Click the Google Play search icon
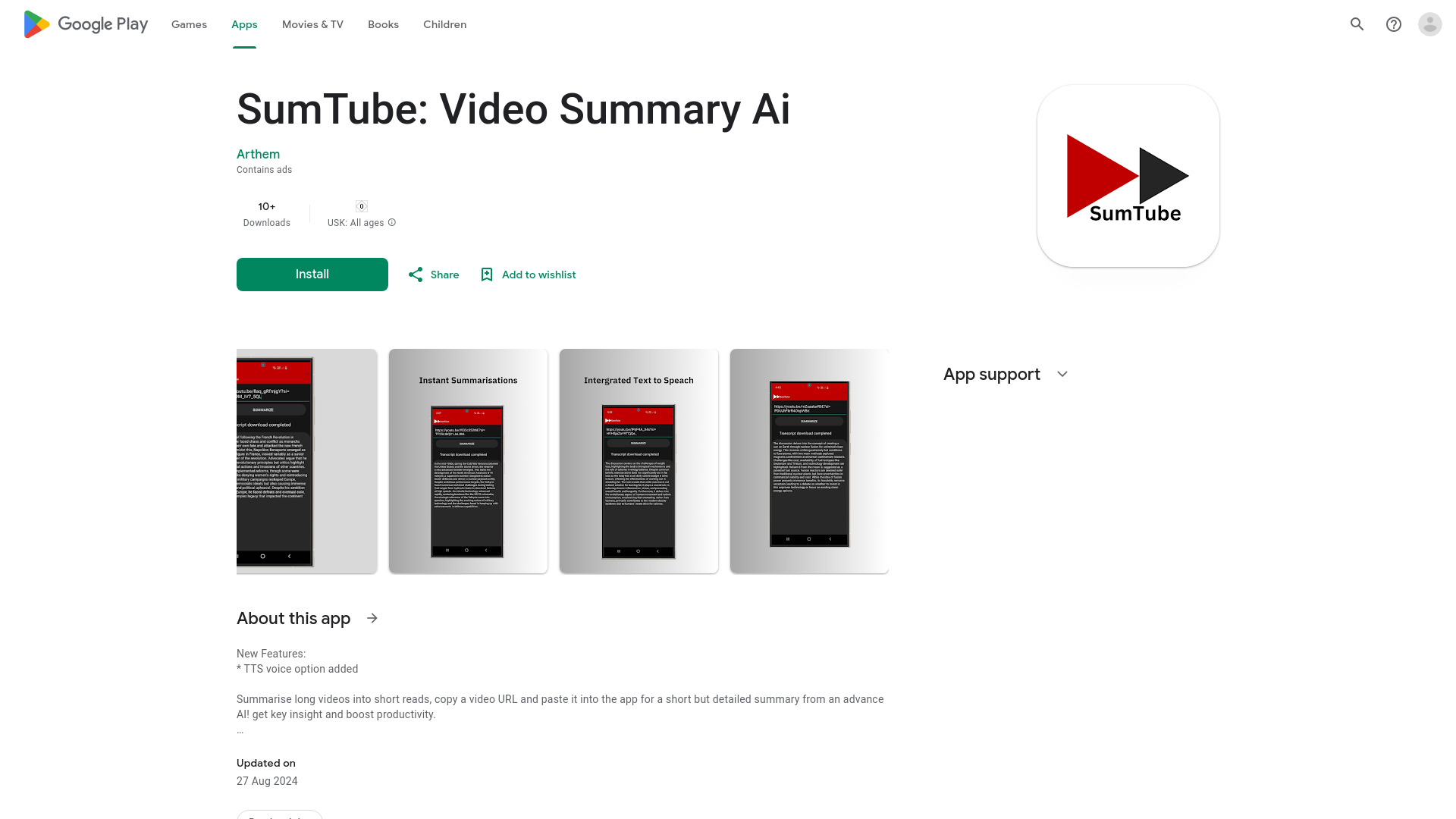Viewport: 1456px width, 819px height. coord(1358,24)
